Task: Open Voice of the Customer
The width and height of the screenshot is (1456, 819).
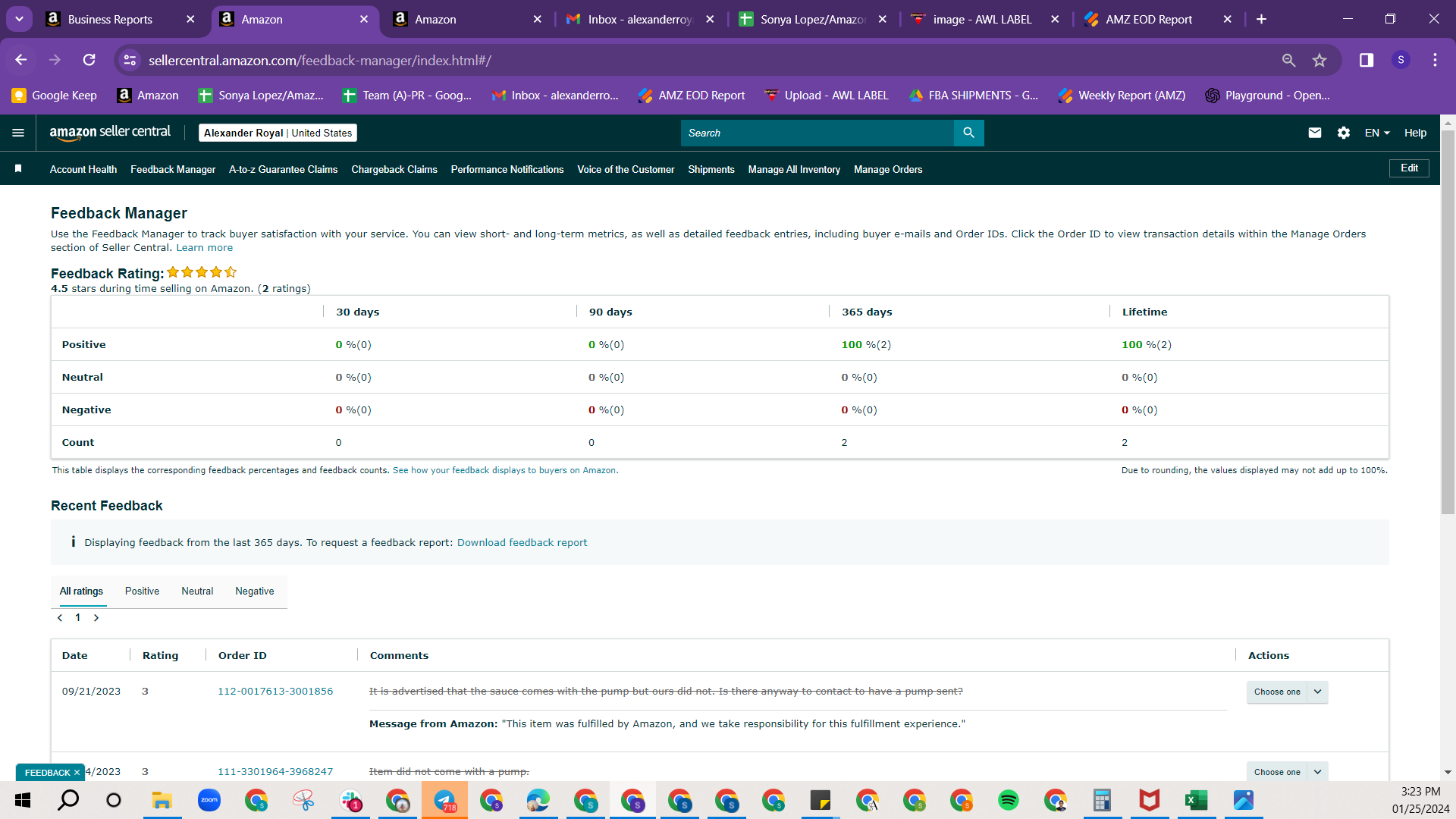Action: [x=626, y=169]
